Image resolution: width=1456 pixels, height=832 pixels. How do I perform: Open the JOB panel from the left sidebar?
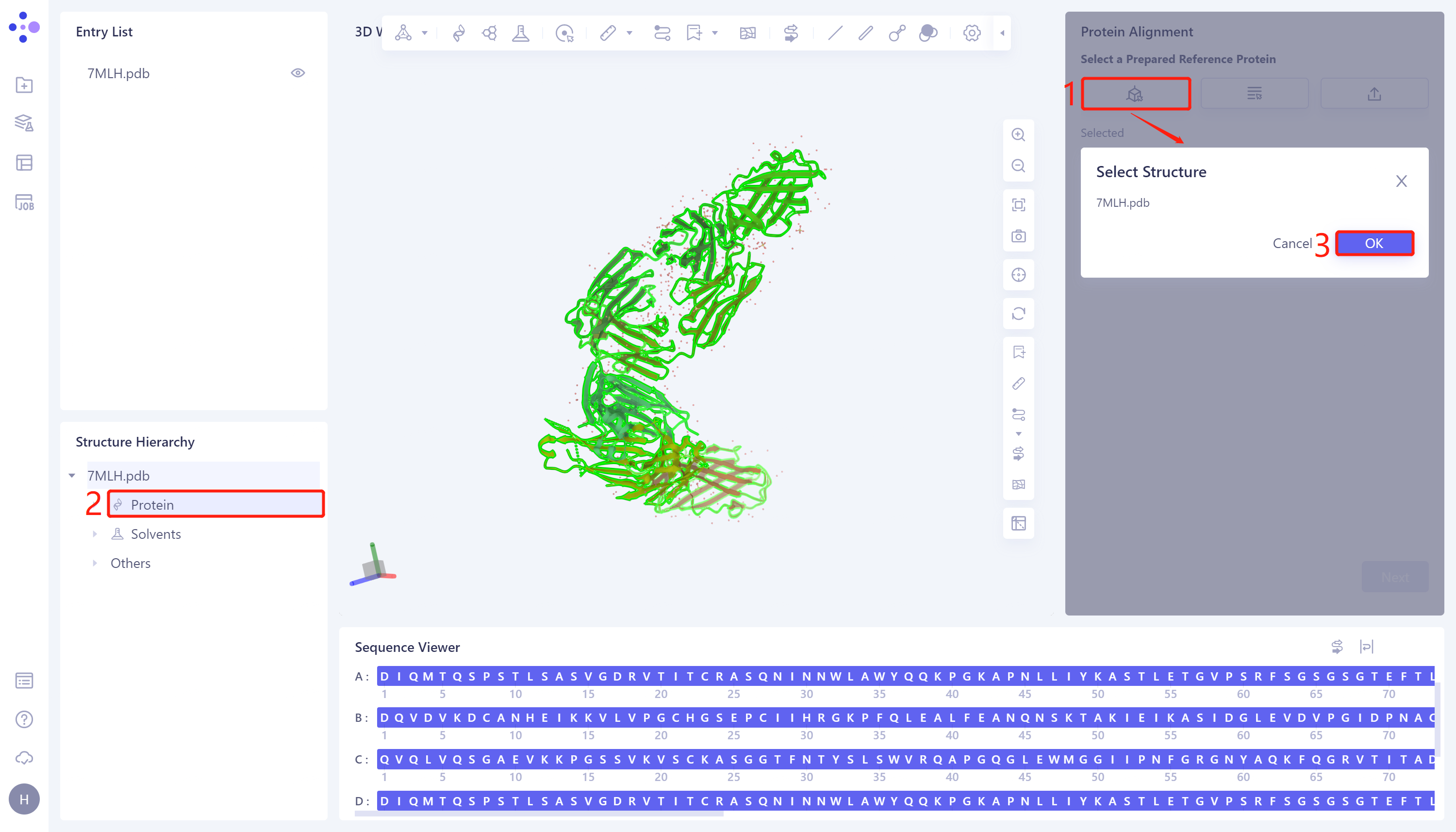tap(24, 202)
